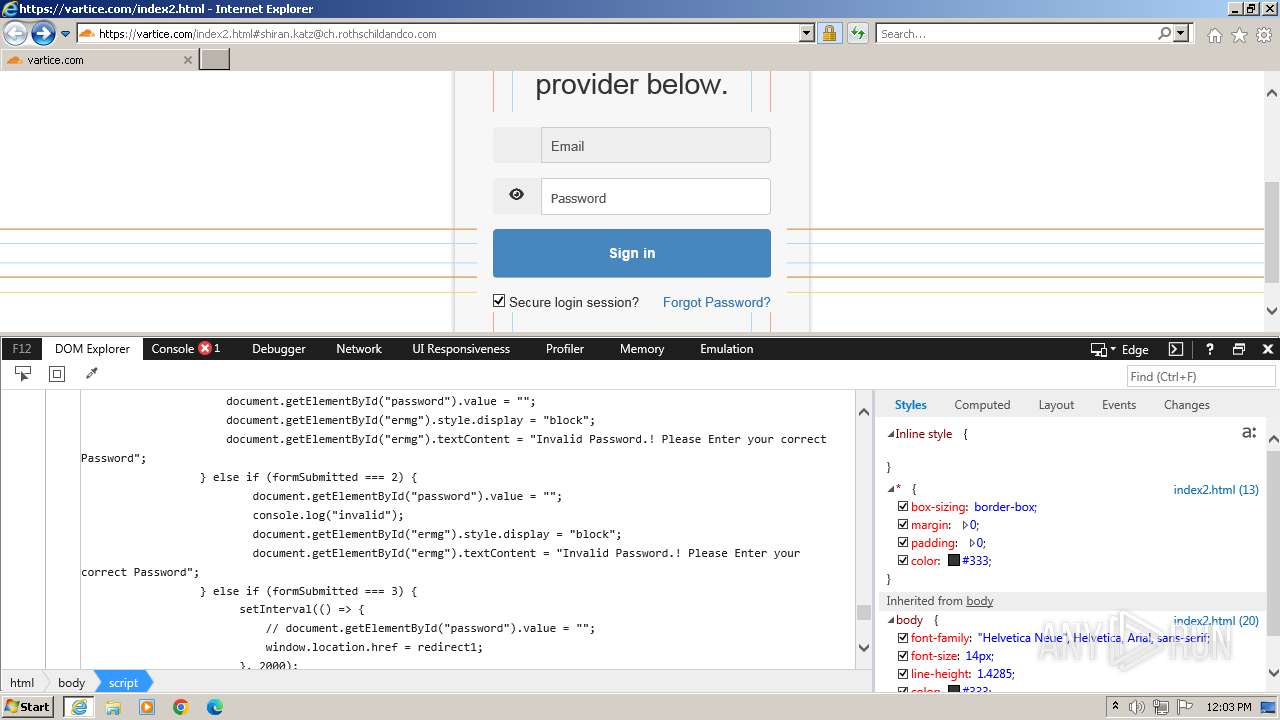Open the recent pages dropdown arrow
1280x720 pixels.
point(66,34)
